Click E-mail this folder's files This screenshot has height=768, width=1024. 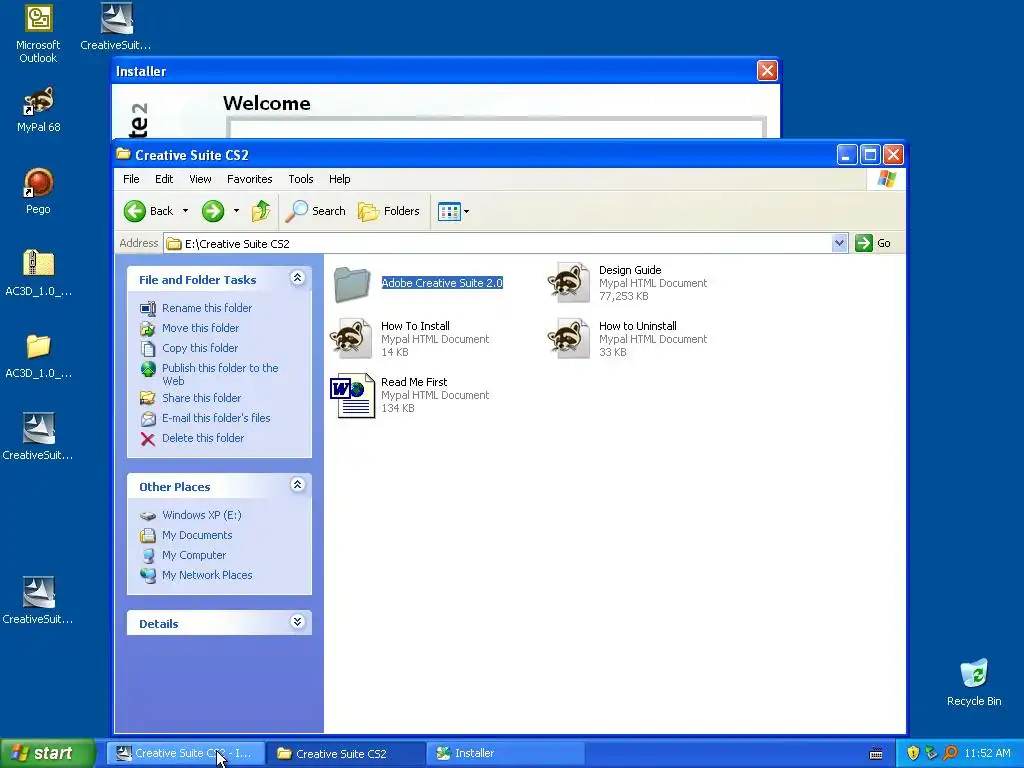[216, 418]
